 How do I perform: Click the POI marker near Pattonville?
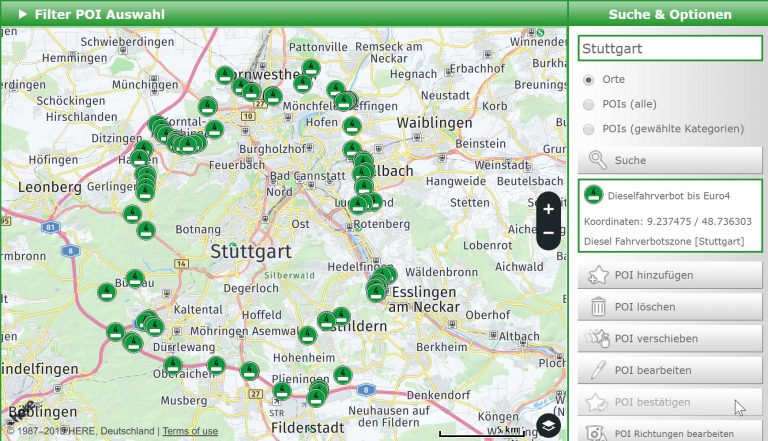click(x=311, y=69)
